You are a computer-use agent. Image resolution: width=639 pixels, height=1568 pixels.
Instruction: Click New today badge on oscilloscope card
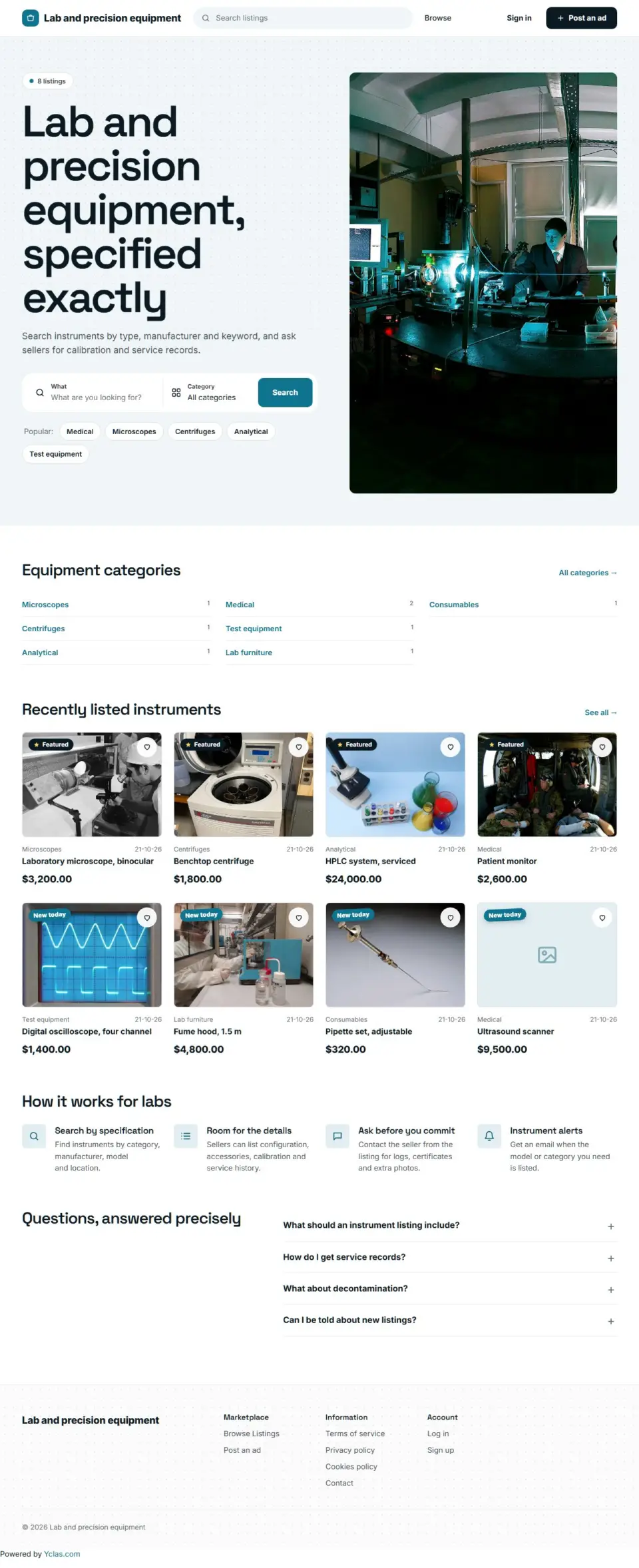click(50, 915)
